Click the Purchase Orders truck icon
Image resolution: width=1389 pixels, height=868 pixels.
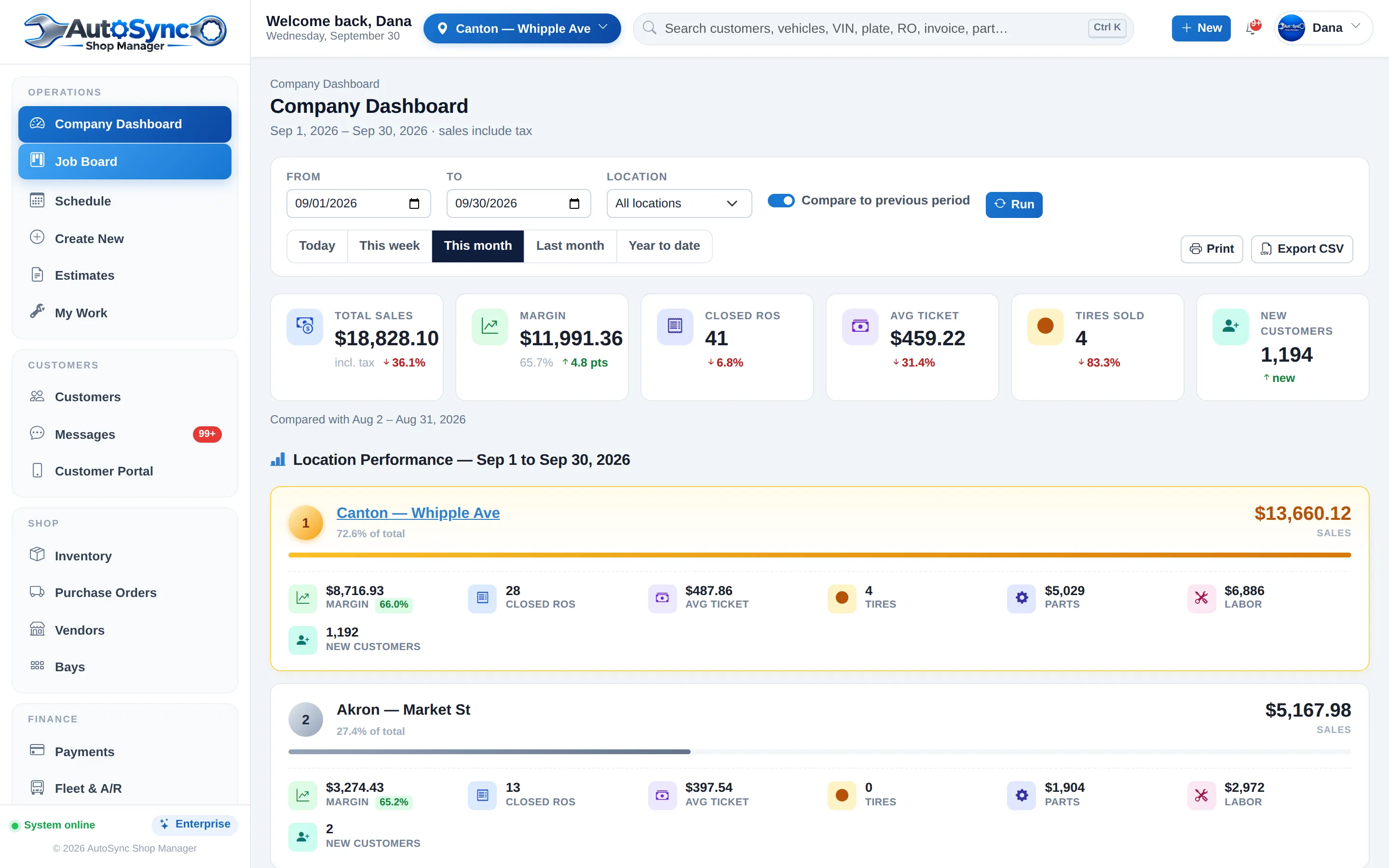37,592
